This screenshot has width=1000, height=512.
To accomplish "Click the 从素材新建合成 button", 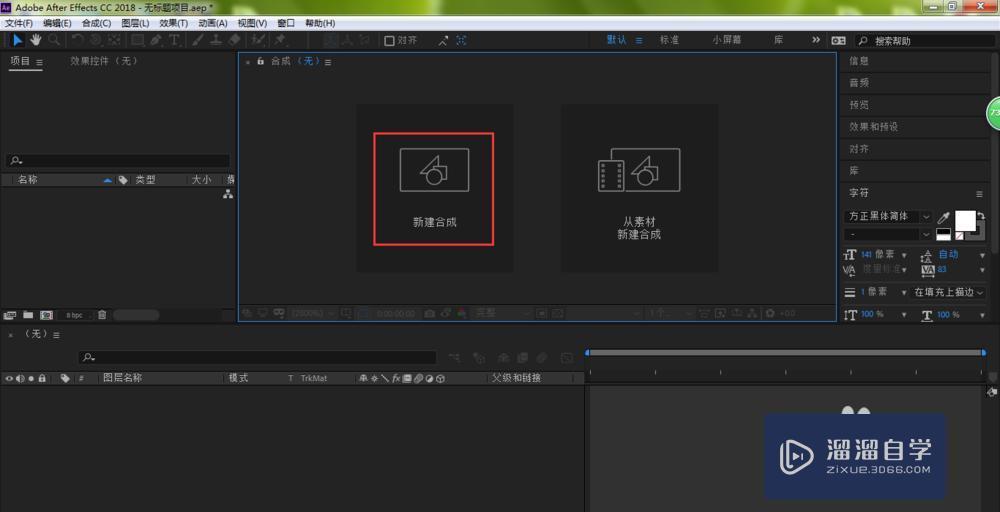I will [x=639, y=188].
